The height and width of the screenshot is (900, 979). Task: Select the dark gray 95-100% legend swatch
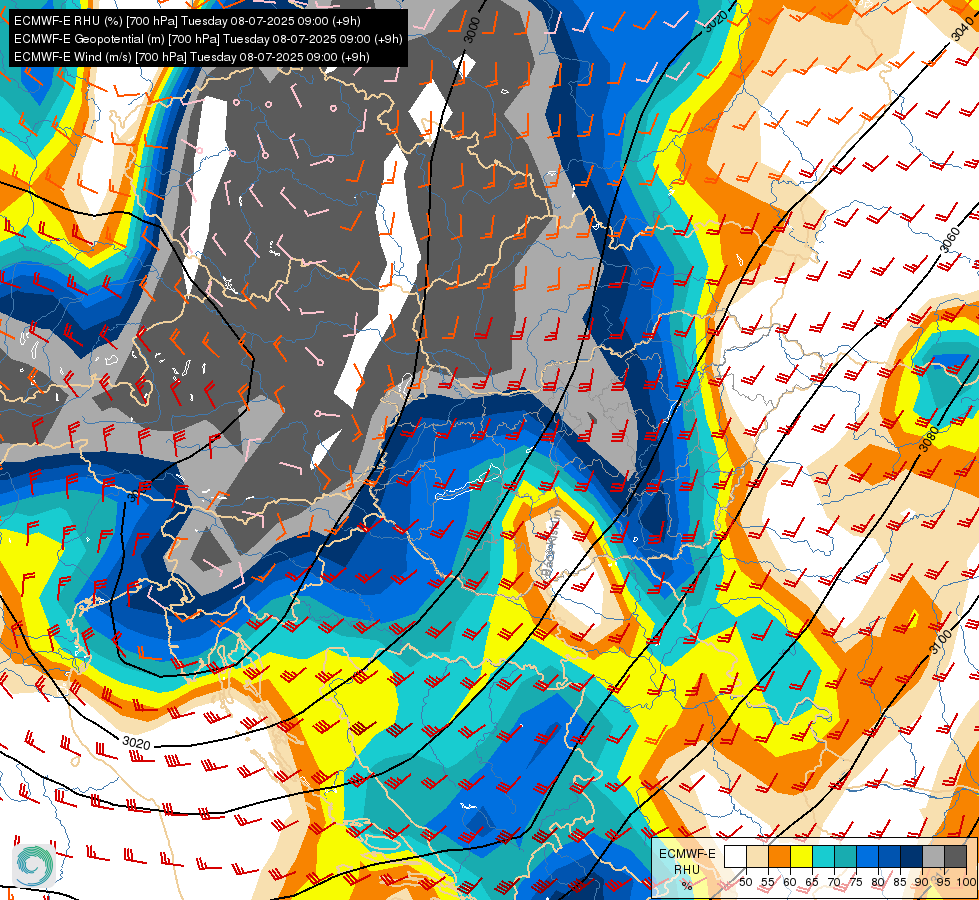[x=955, y=856]
